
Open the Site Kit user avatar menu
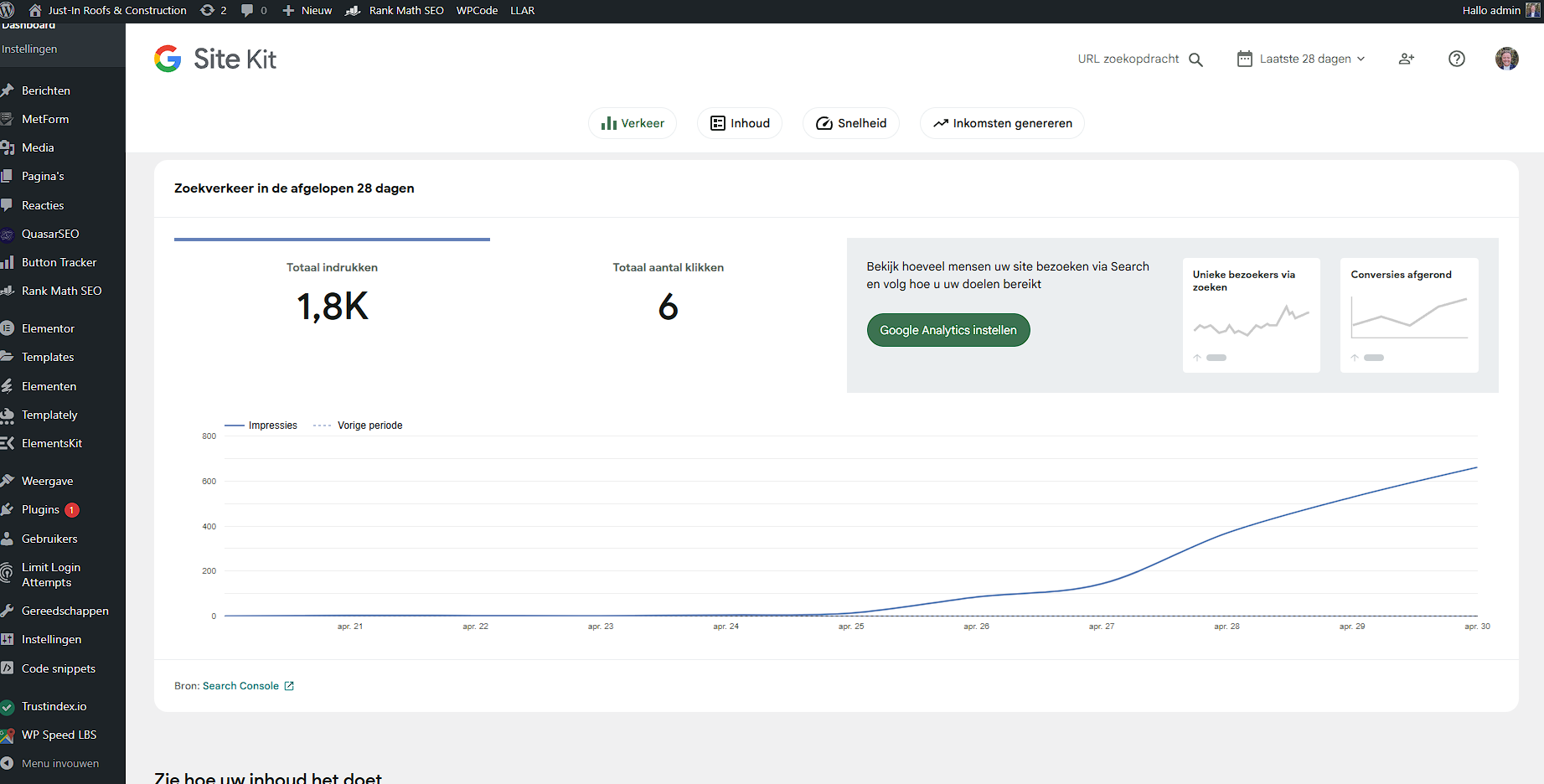(x=1506, y=59)
